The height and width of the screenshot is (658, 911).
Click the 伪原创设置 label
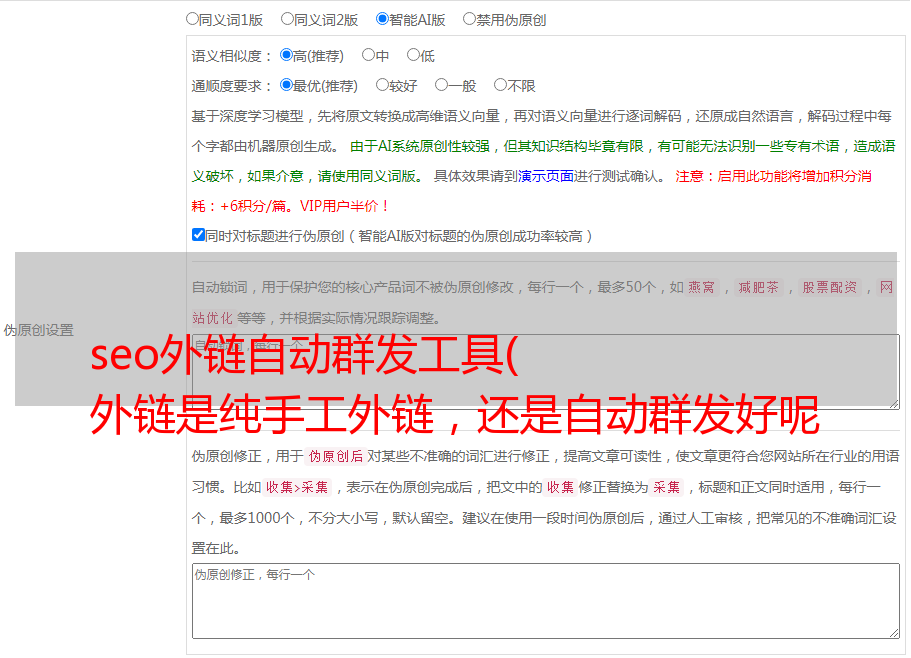coord(38,330)
